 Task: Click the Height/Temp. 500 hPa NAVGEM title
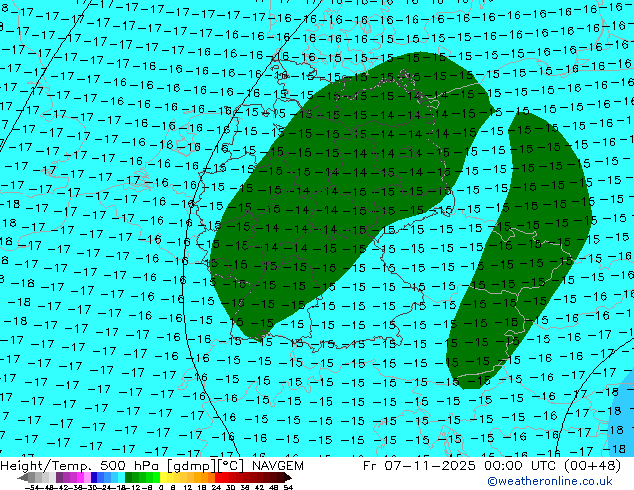point(152,466)
